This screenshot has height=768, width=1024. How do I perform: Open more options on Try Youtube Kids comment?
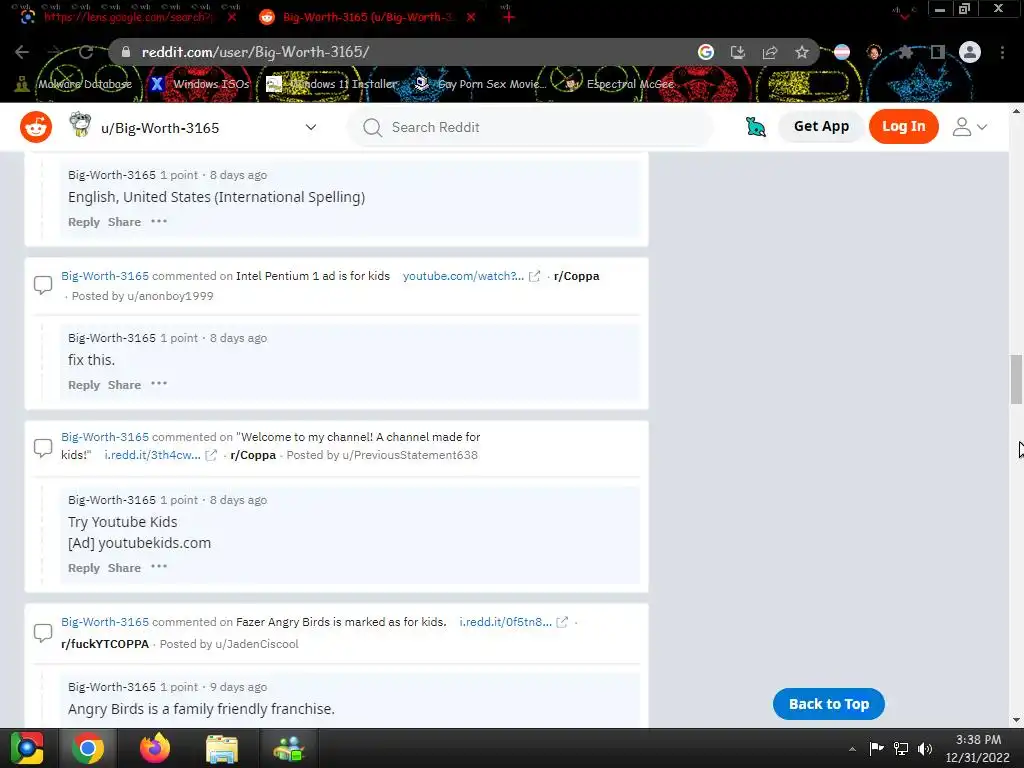pyautogui.click(x=159, y=567)
